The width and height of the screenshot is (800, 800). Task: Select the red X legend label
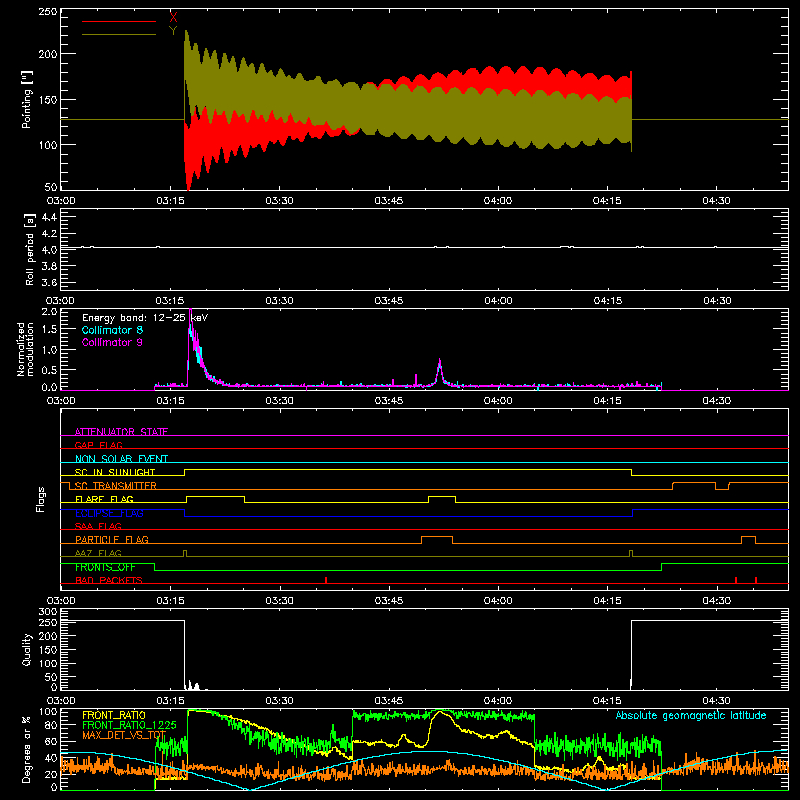pos(173,18)
